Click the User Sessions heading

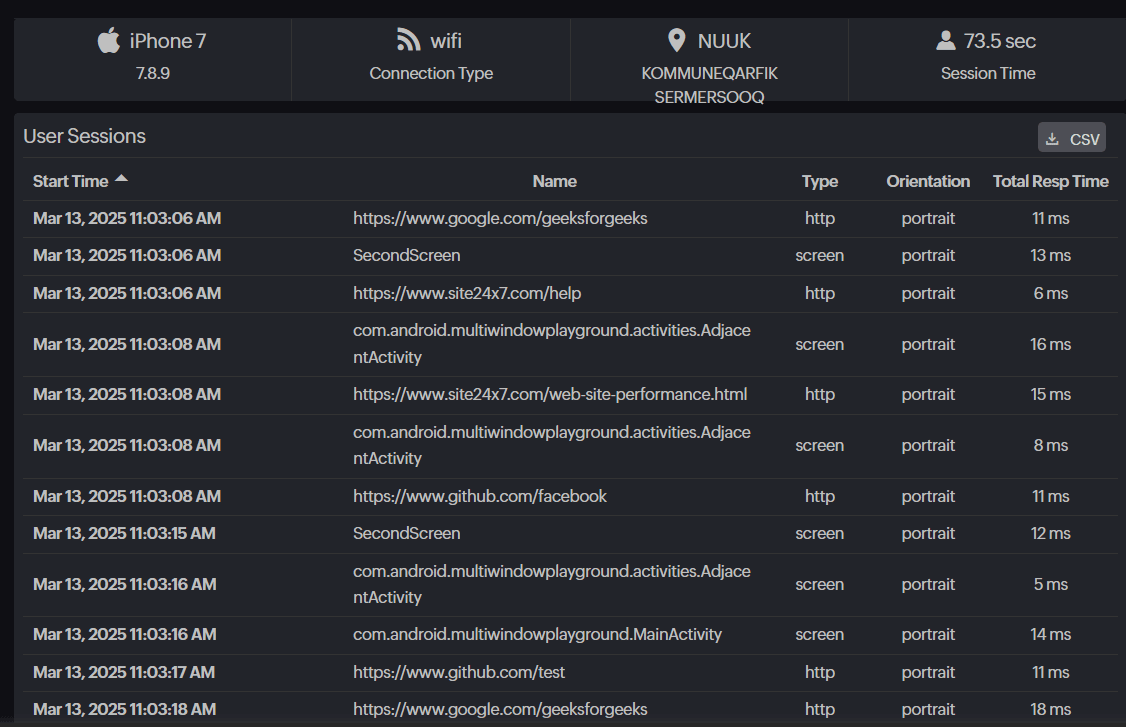click(85, 136)
